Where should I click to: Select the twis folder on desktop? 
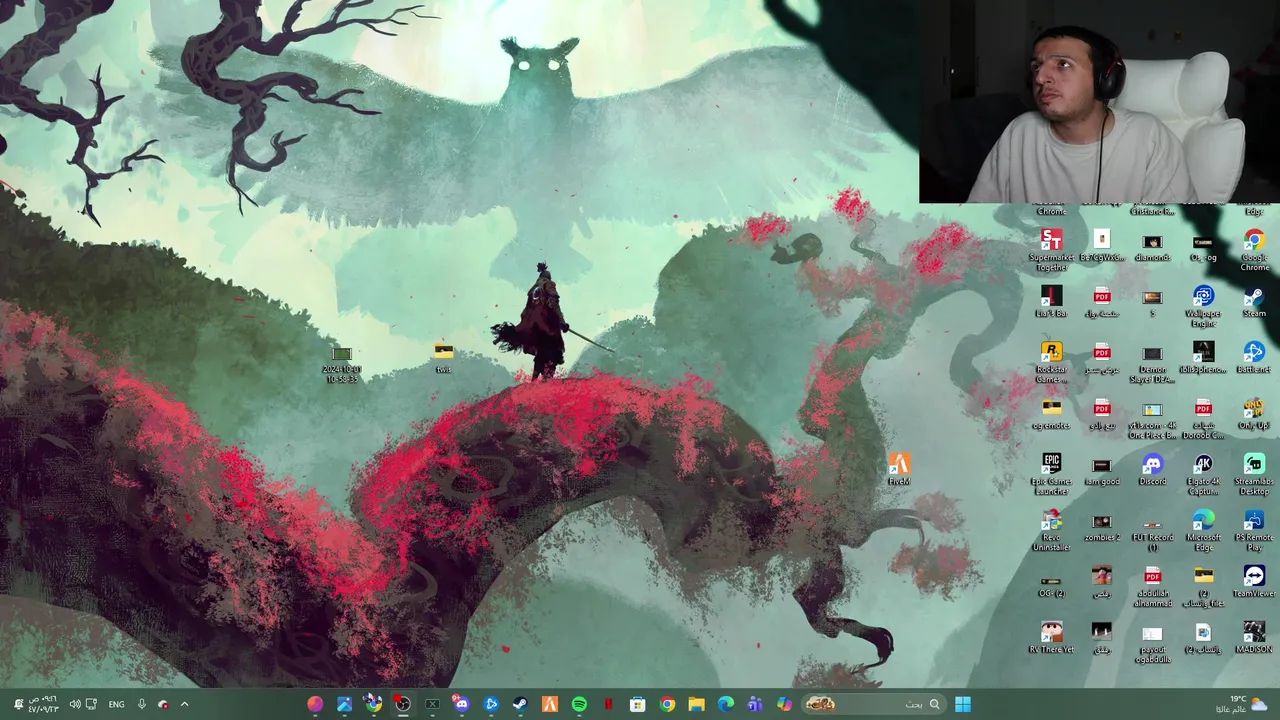pos(443,357)
